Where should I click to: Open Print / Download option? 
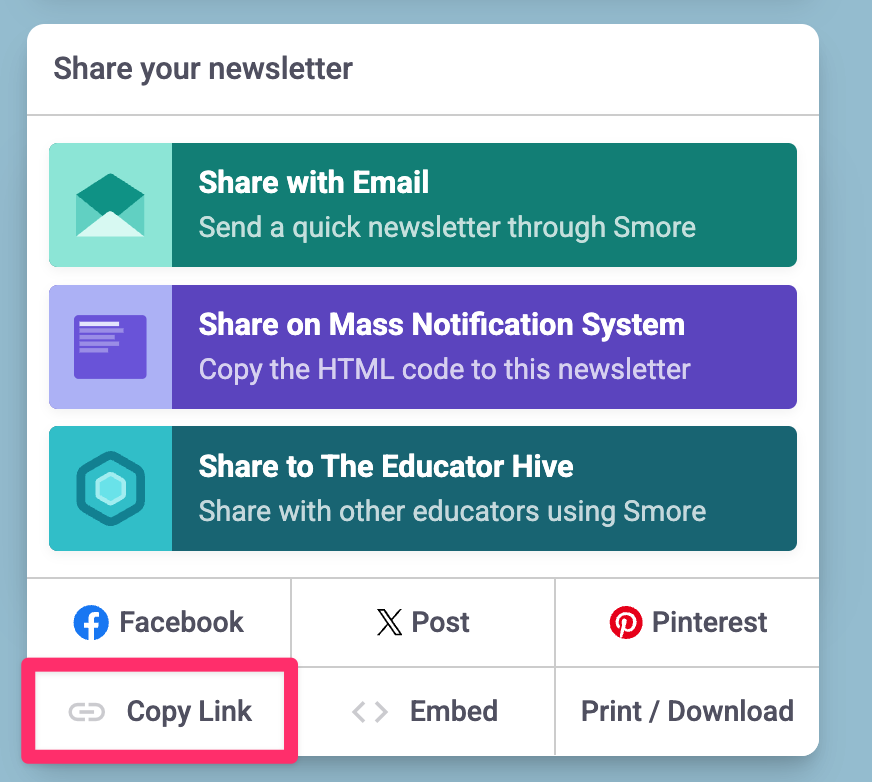coord(687,712)
